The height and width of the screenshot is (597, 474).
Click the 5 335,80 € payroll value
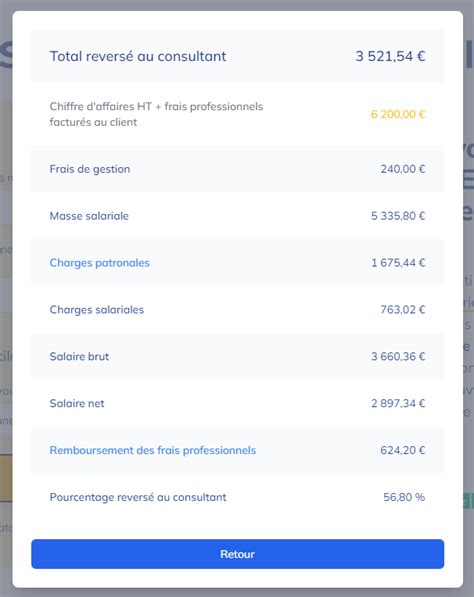tap(398, 216)
